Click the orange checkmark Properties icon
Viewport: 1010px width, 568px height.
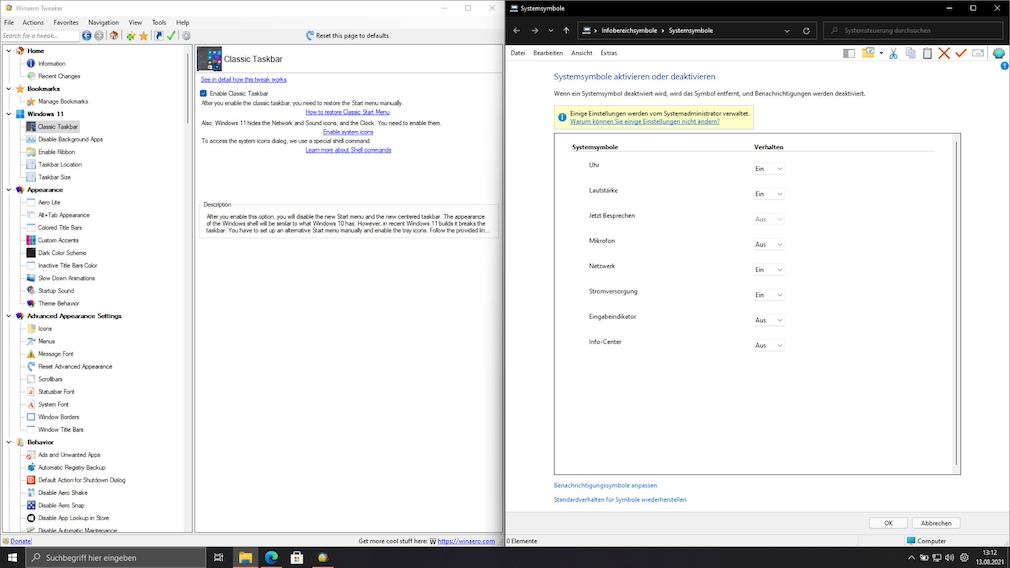(961, 53)
